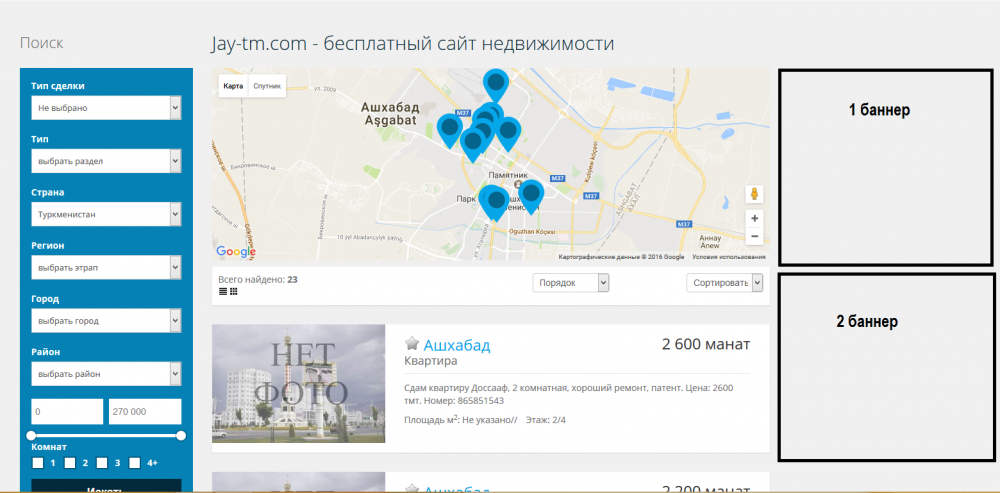The image size is (1000, 493).
Task: Zoom out the map with minus
Action: click(x=754, y=236)
